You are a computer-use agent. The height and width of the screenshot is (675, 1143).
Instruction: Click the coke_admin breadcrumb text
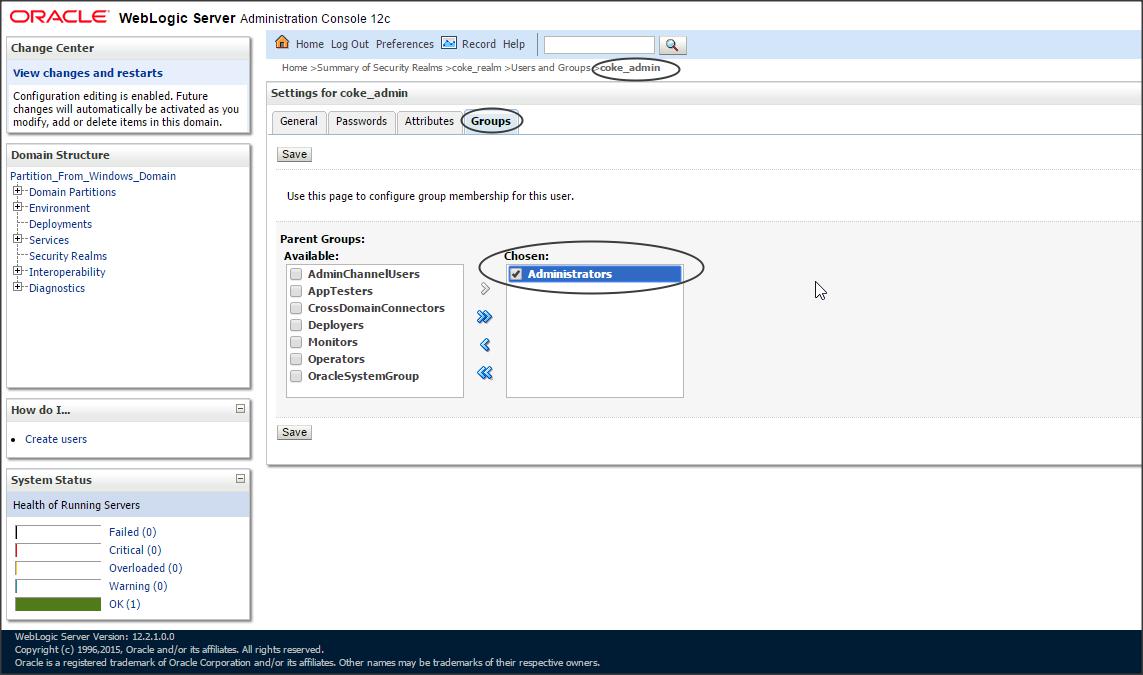[630, 68]
